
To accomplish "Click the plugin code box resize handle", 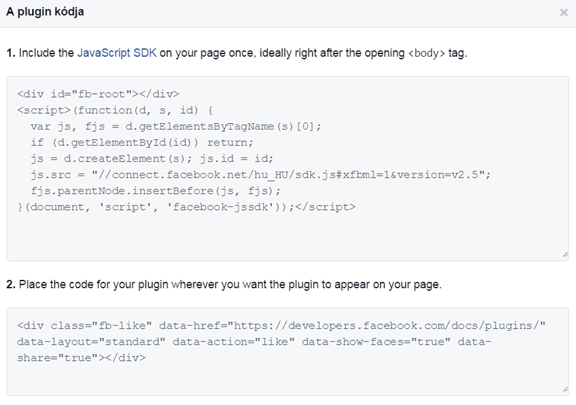I will pyautogui.click(x=565, y=389).
